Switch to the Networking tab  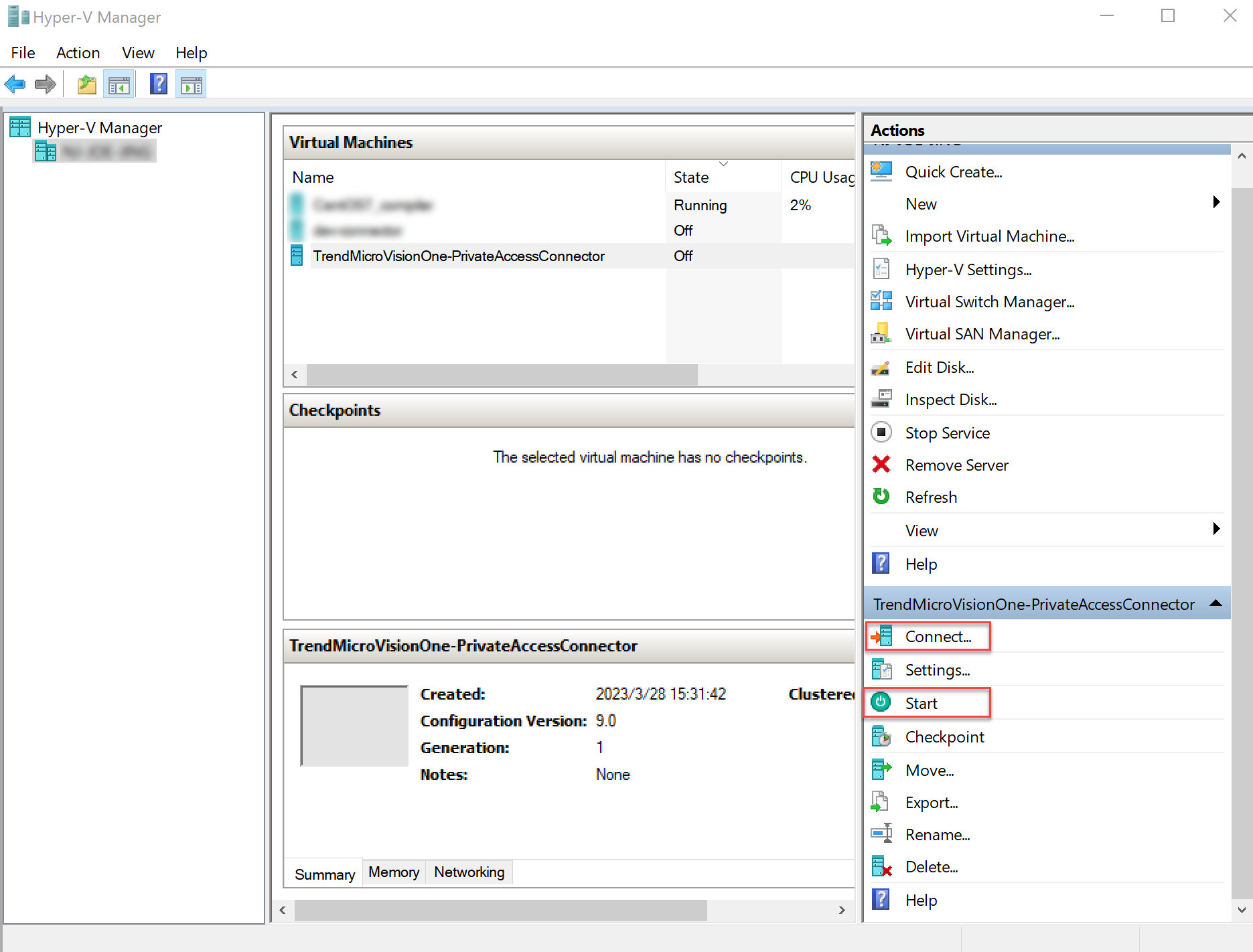pyautogui.click(x=469, y=872)
